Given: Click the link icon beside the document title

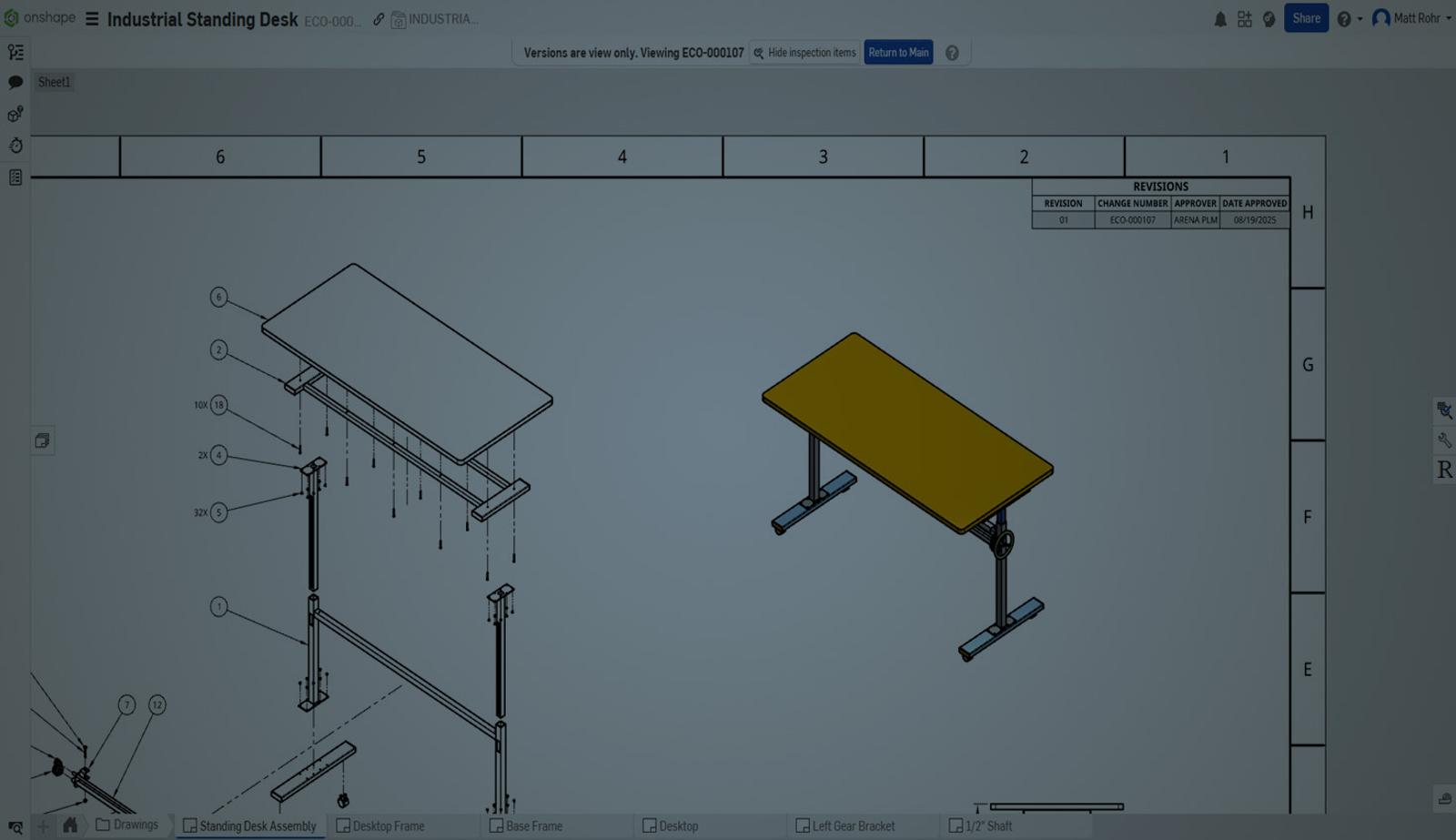Looking at the screenshot, I should coord(378,18).
